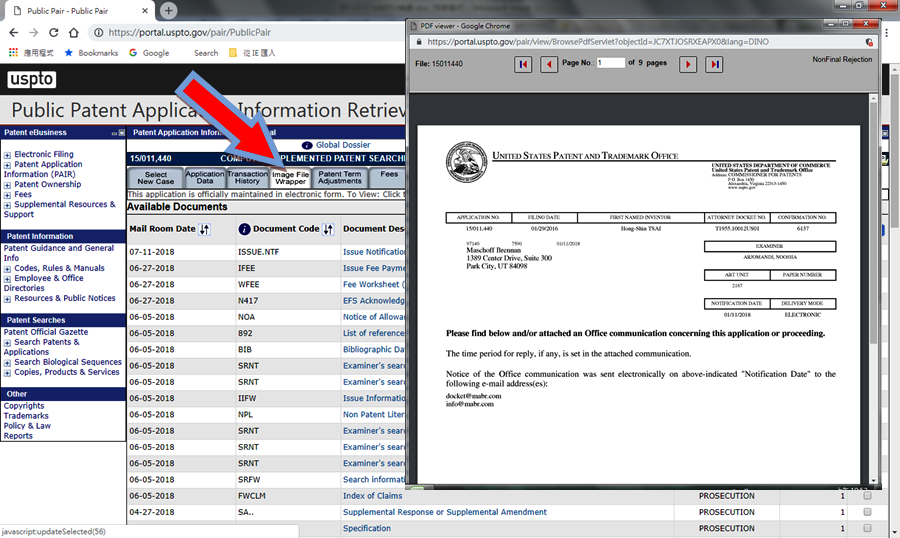Go to next page in PDF viewer
Image resolution: width=900 pixels, height=538 pixels.
[688, 64]
